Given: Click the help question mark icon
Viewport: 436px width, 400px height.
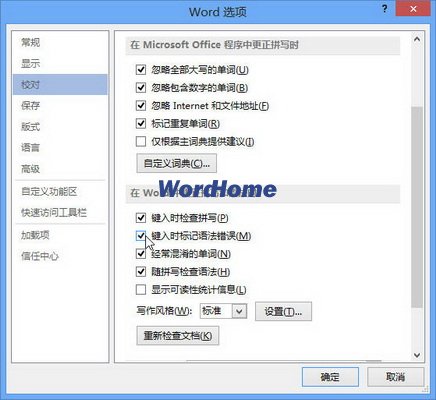Looking at the screenshot, I should (x=384, y=9).
